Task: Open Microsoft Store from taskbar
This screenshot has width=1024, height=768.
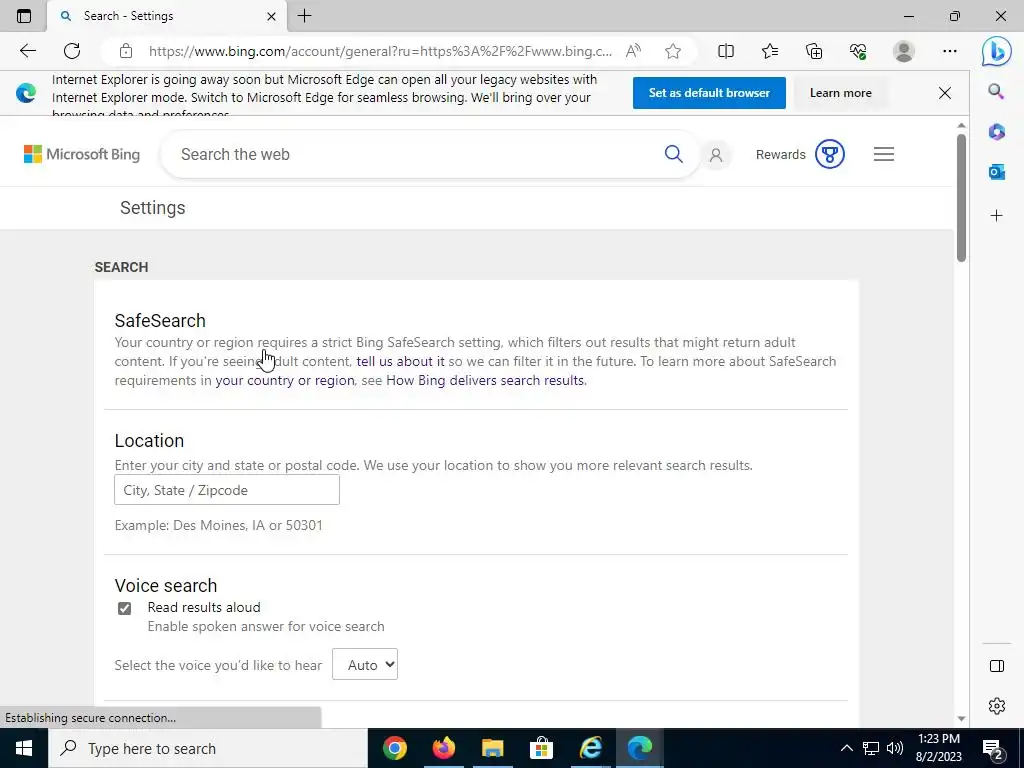Action: (541, 748)
